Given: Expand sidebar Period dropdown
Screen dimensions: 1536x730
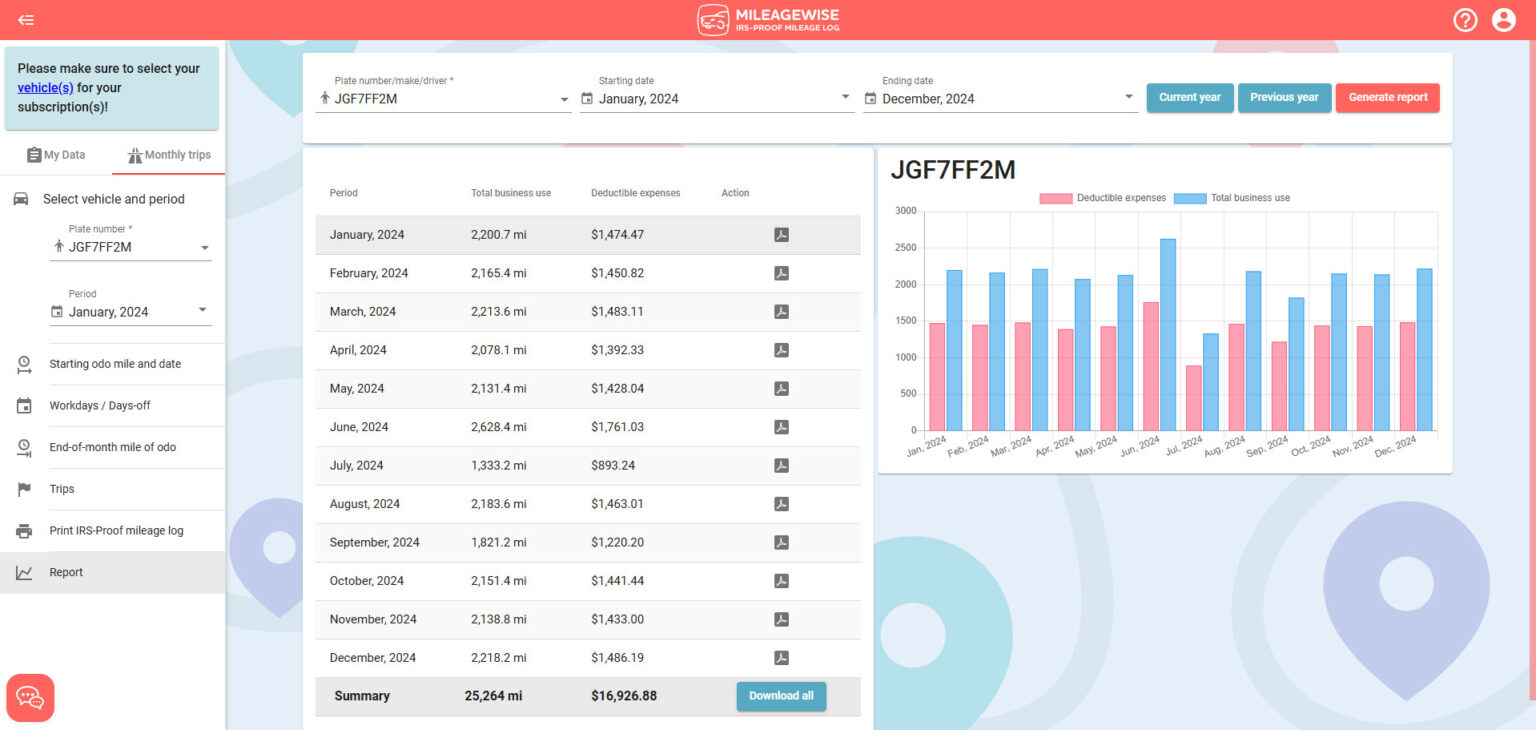Looking at the screenshot, I should point(131,312).
